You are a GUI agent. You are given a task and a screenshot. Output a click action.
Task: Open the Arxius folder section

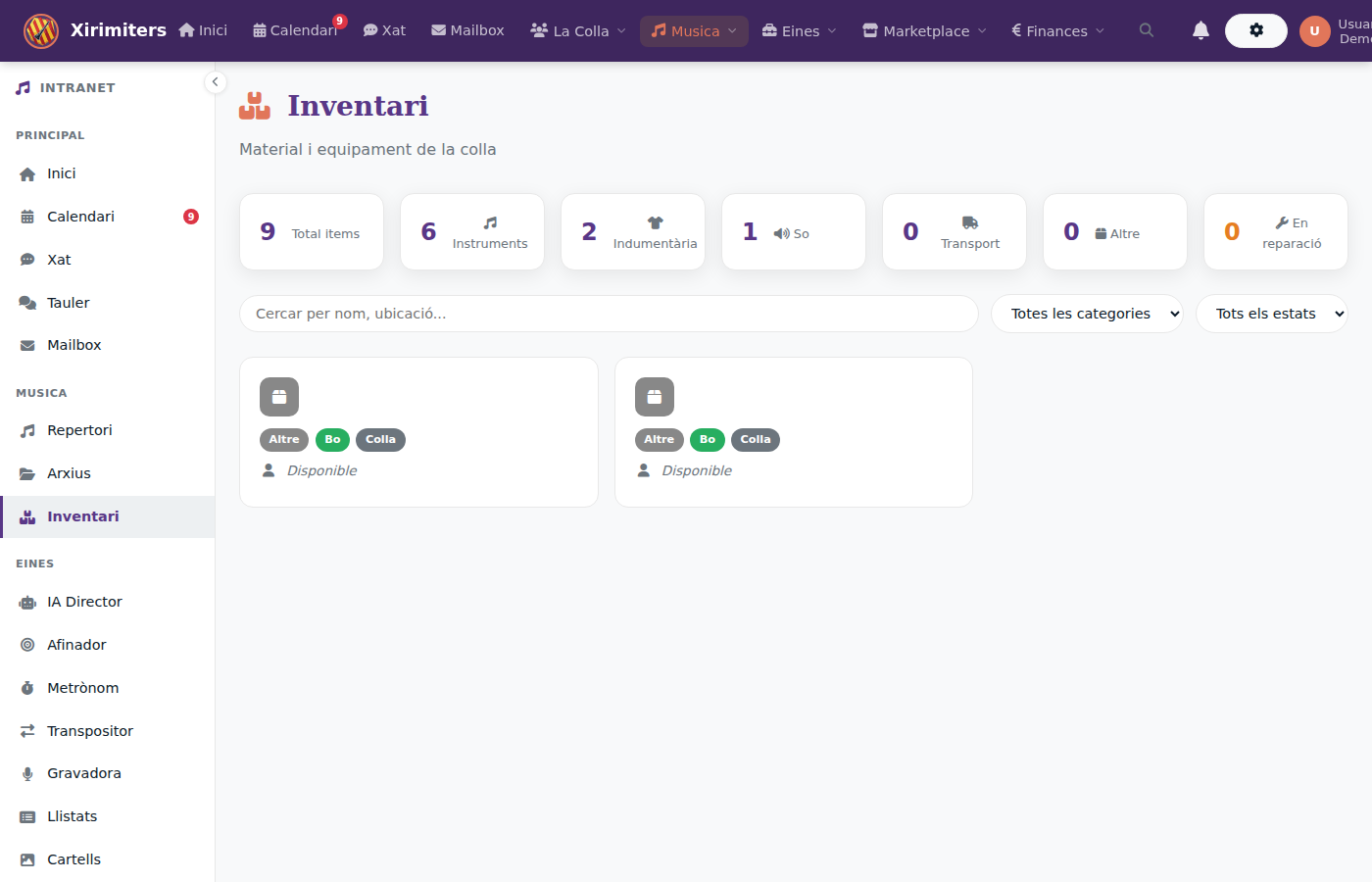tap(69, 473)
